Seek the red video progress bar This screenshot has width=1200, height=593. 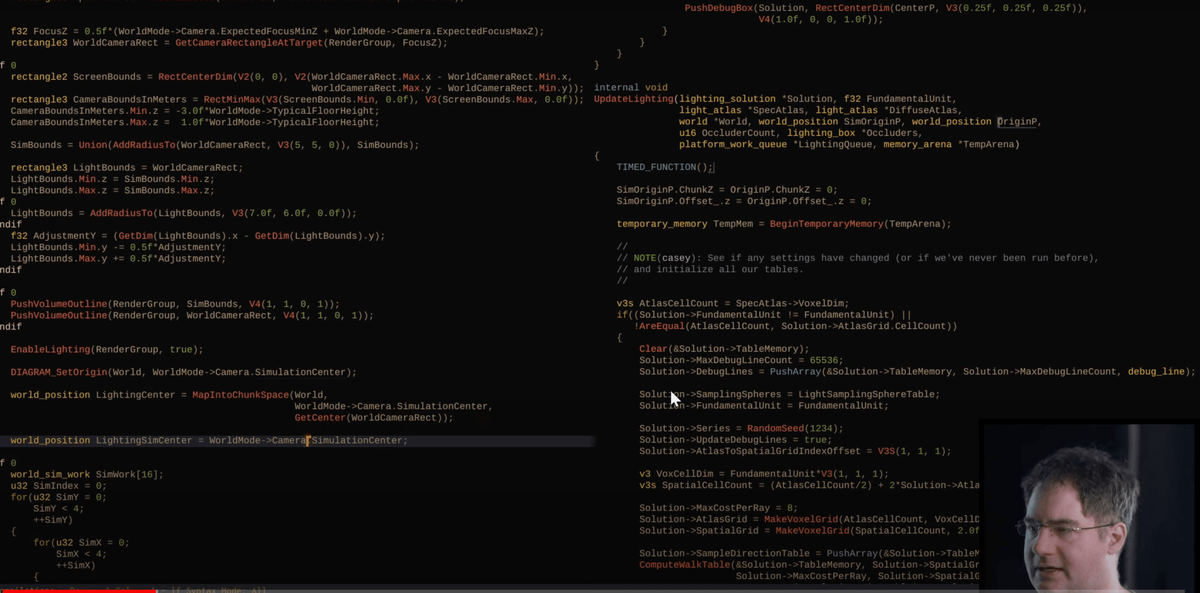click(78, 590)
